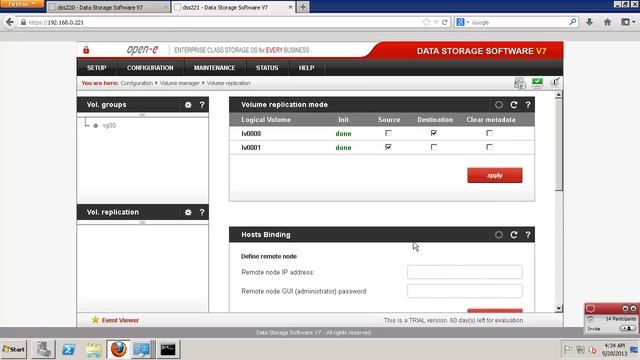Click the rightmost breadcrumb bar tool icon
The width and height of the screenshot is (640, 360).
555,82
